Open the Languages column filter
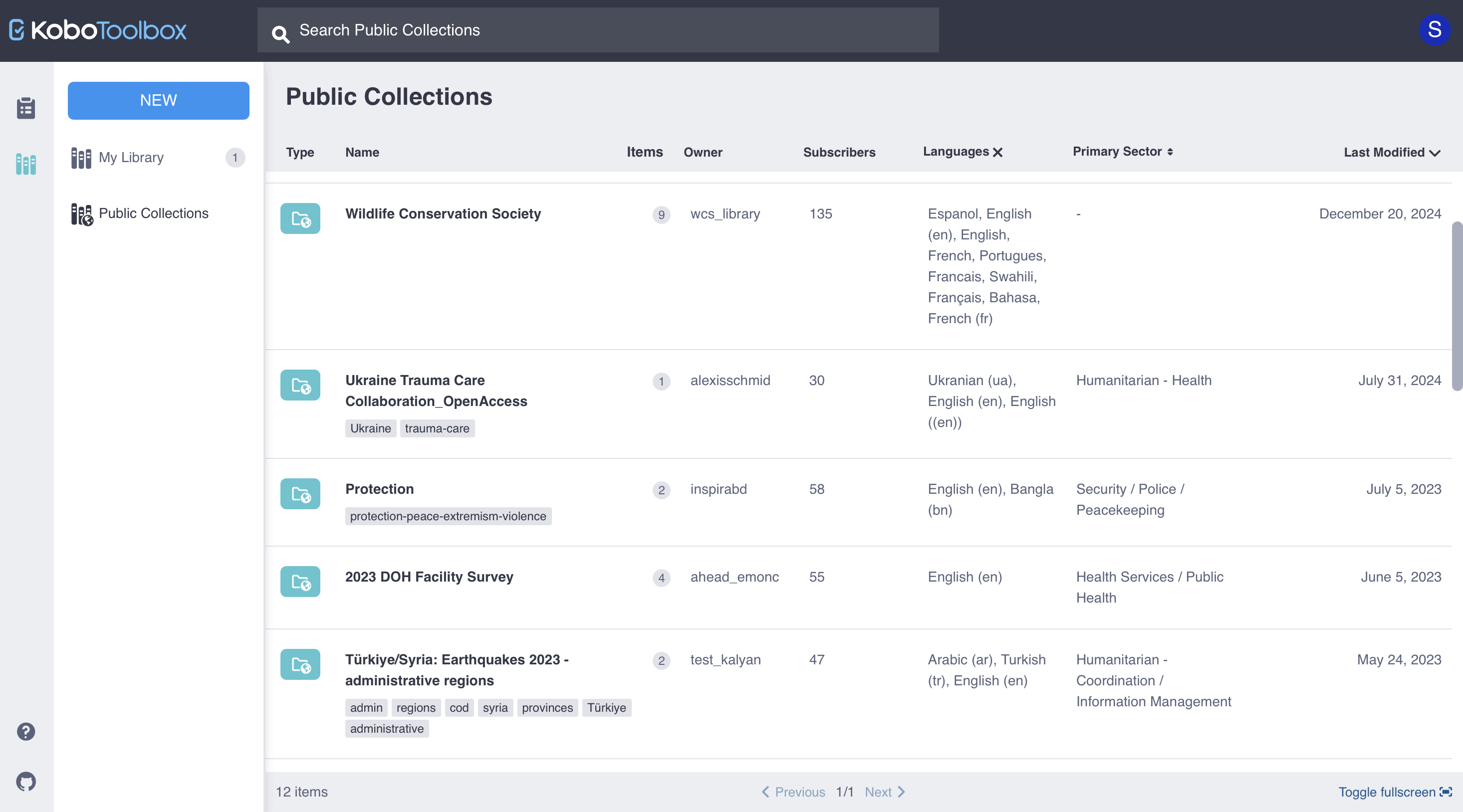 pyautogui.click(x=956, y=152)
